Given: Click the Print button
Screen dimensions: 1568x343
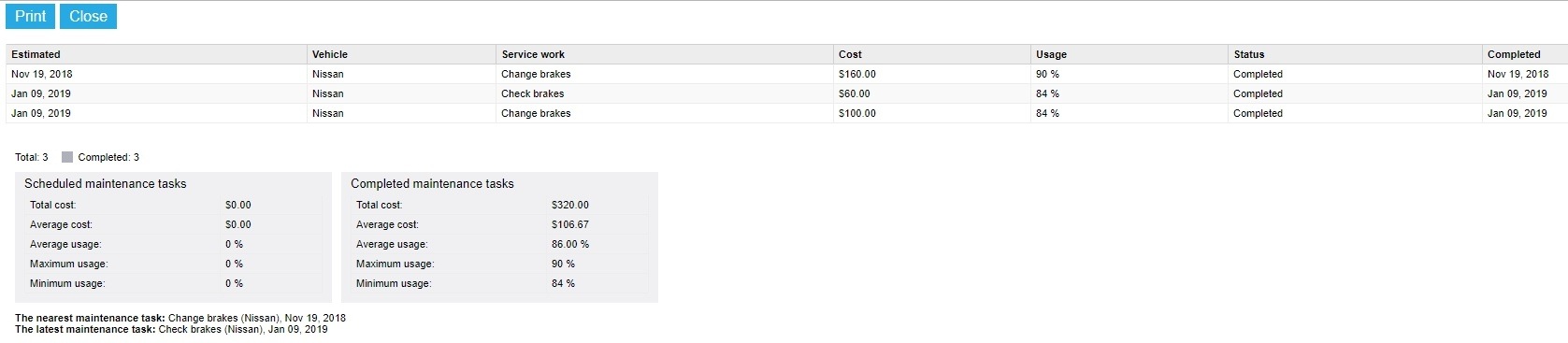Looking at the screenshot, I should tap(31, 17).
